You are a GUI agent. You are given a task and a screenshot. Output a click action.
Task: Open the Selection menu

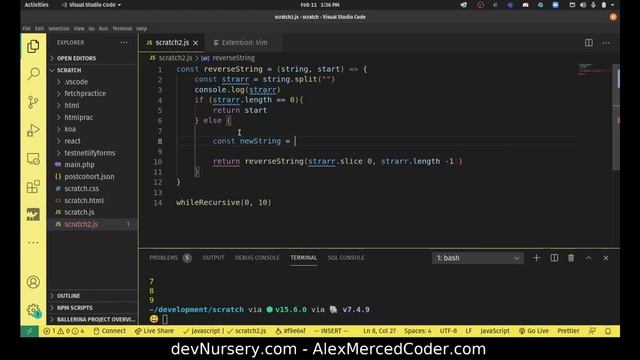coord(59,29)
